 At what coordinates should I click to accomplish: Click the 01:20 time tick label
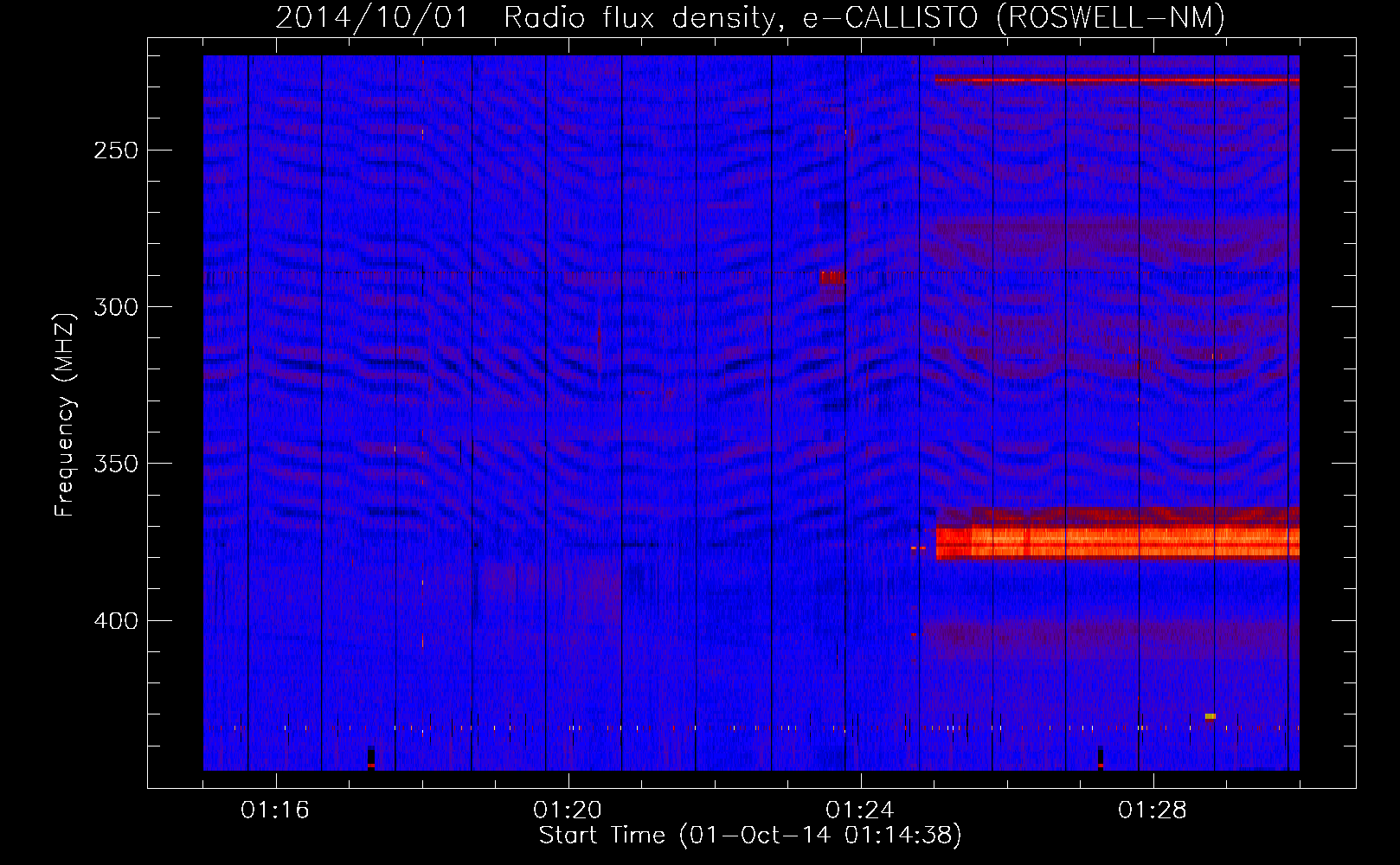(568, 811)
